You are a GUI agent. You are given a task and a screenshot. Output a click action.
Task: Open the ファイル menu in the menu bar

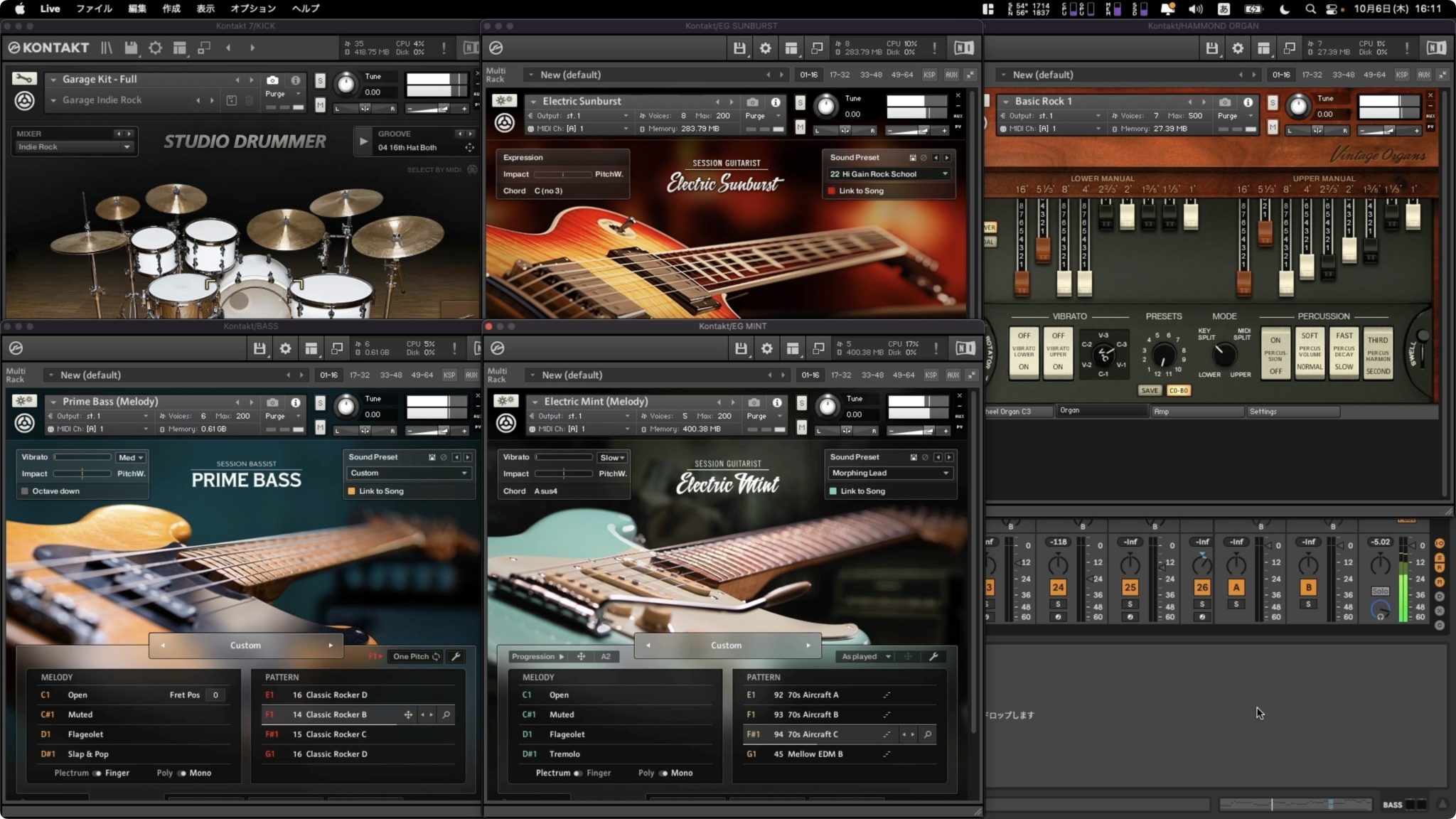(x=95, y=9)
